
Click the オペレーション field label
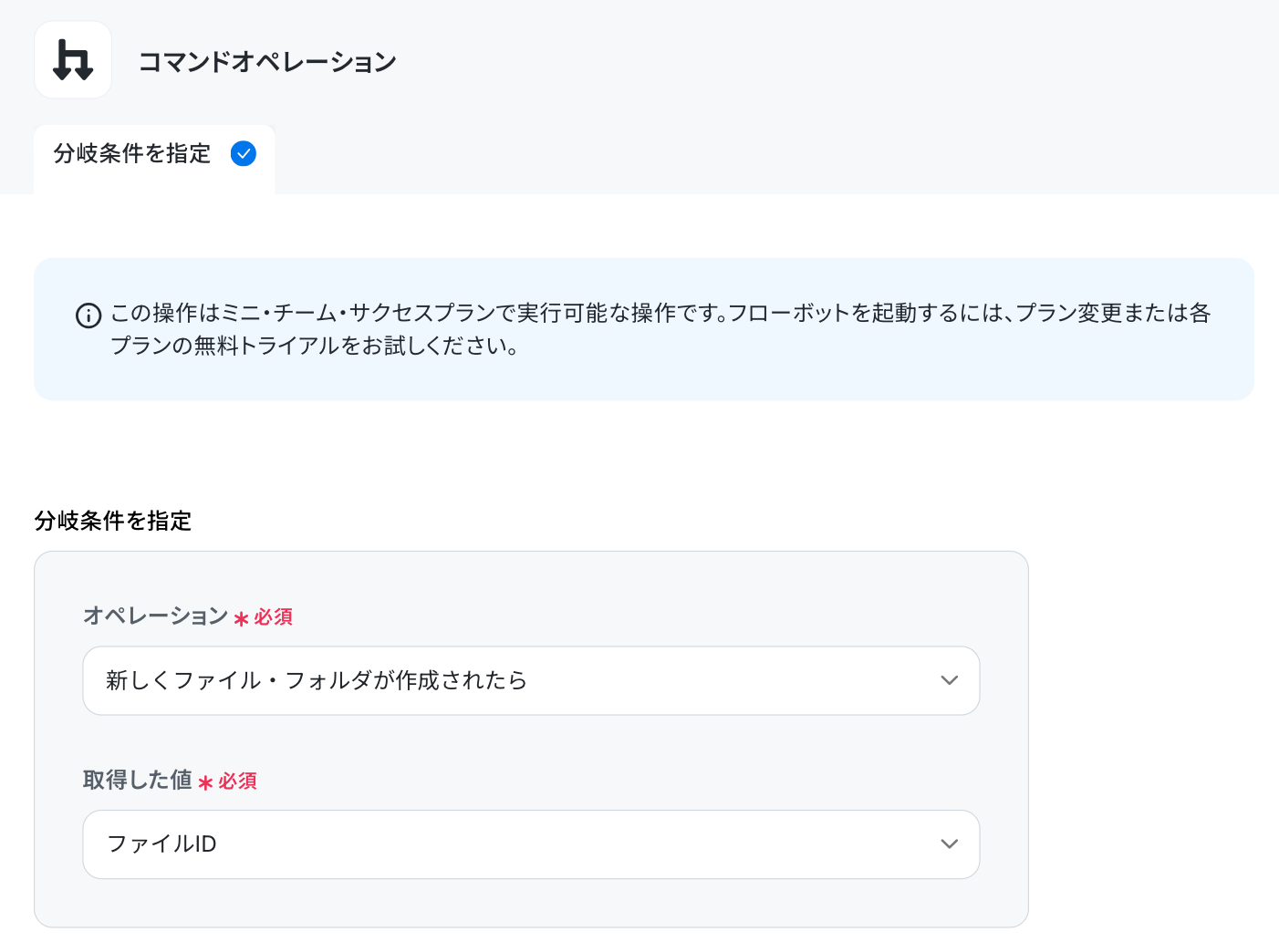pos(156,616)
